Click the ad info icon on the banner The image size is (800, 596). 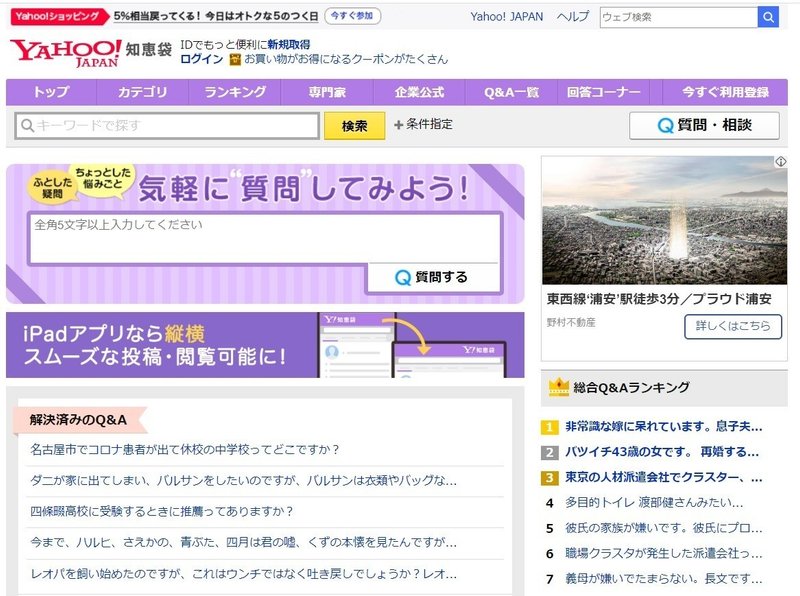tap(781, 162)
